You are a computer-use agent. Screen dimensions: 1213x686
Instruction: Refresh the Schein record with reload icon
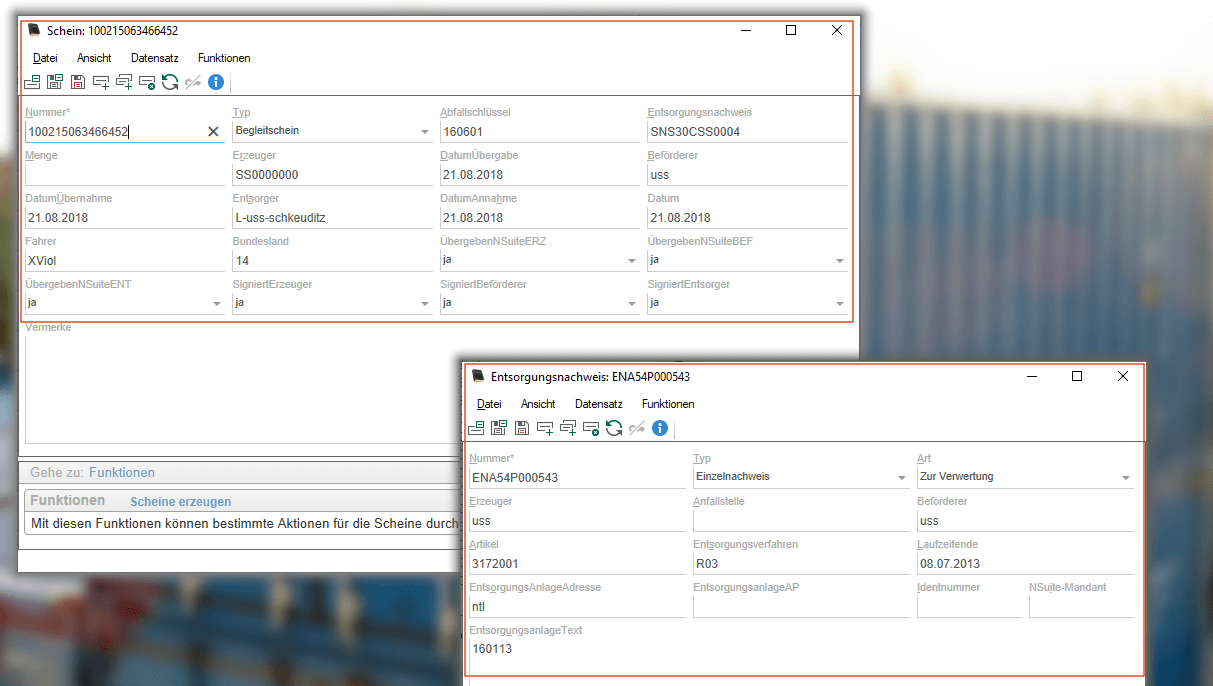170,83
